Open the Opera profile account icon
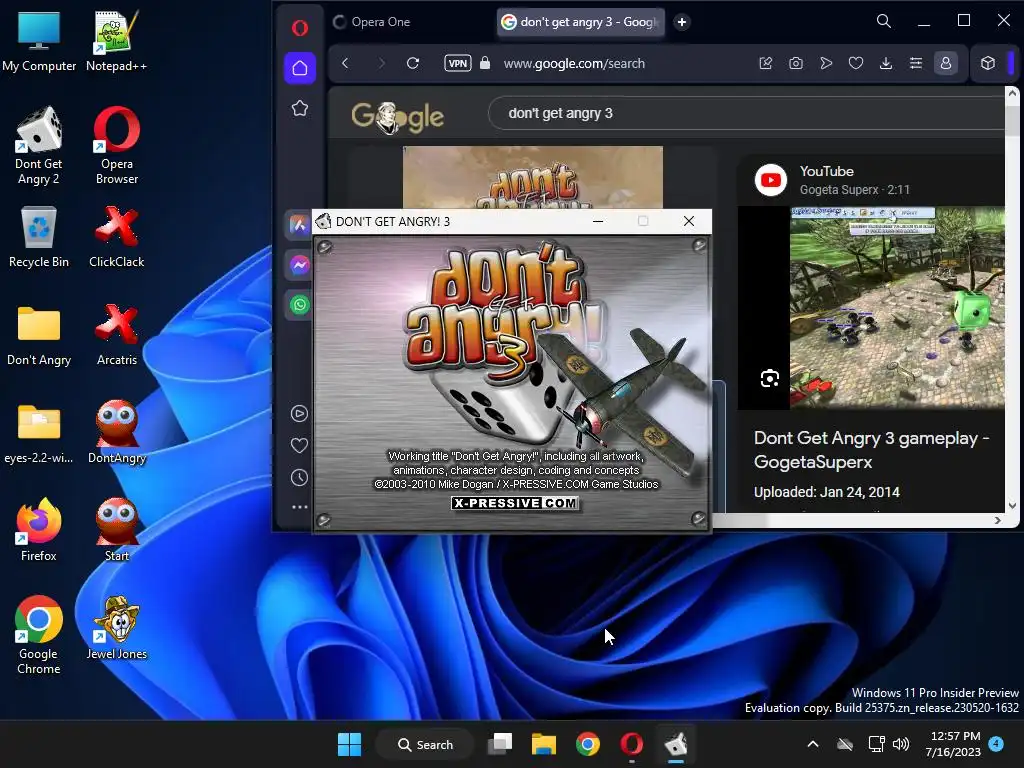1024x768 pixels. pyautogui.click(x=945, y=63)
